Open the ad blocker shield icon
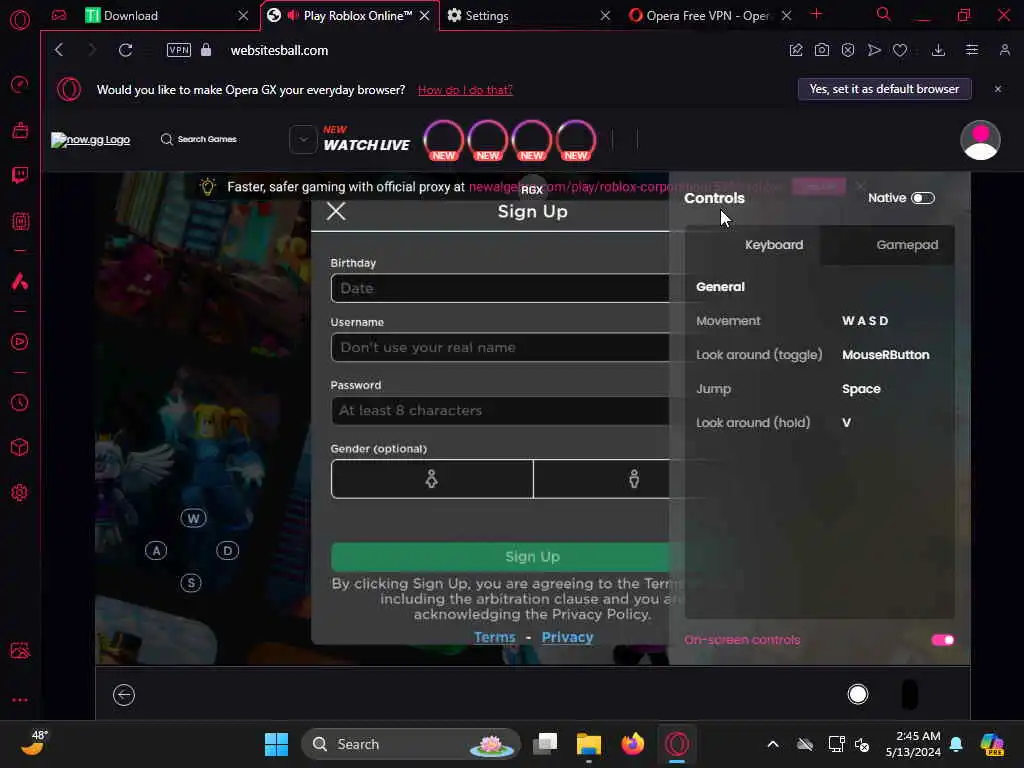Viewport: 1024px width, 768px height. [848, 50]
